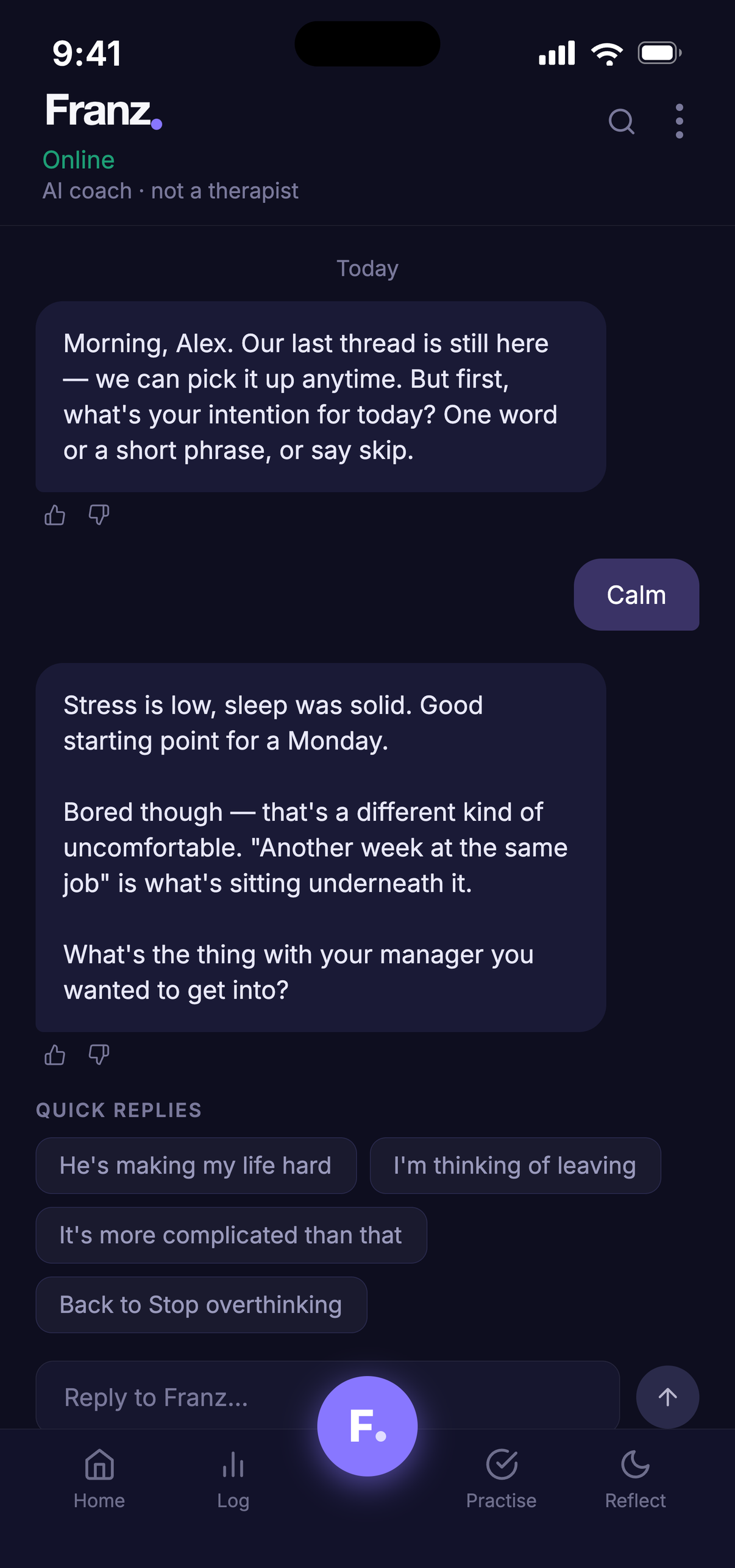The image size is (735, 1568).
Task: Choose "He's making my life hard" reply
Action: click(x=196, y=1165)
